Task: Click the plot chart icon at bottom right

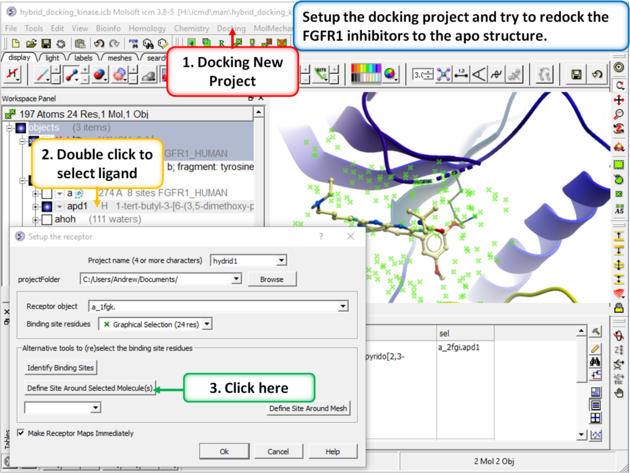Action: point(596,435)
